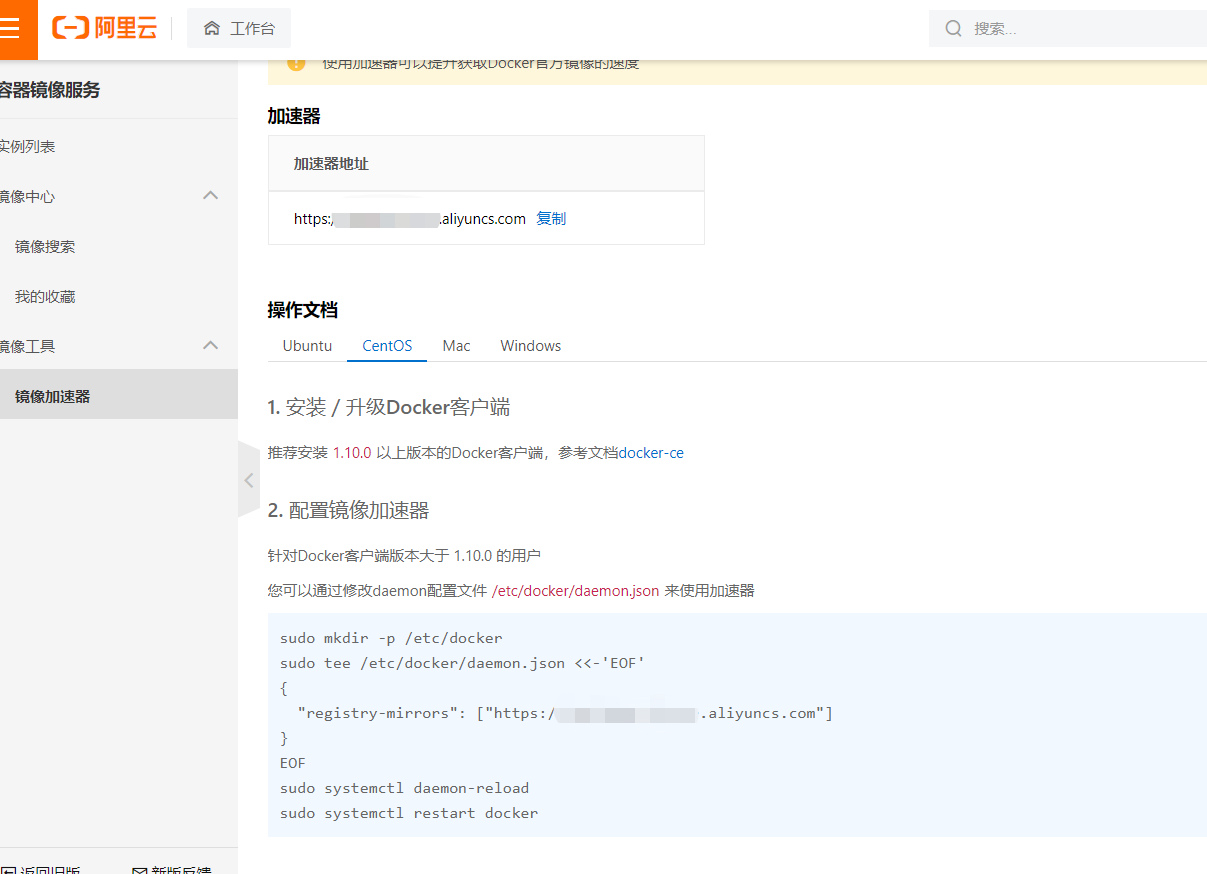Collapse the 镜像工具 sidebar section
This screenshot has width=1207, height=874.
point(210,346)
